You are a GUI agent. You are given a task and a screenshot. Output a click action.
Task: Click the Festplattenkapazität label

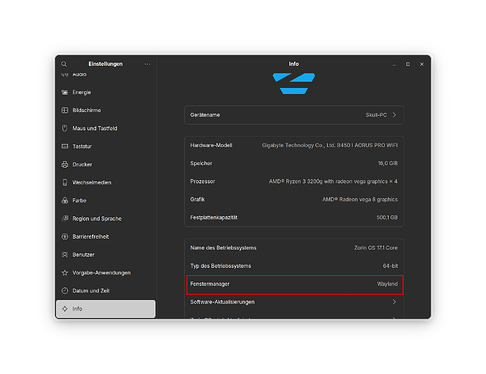pyautogui.click(x=214, y=217)
